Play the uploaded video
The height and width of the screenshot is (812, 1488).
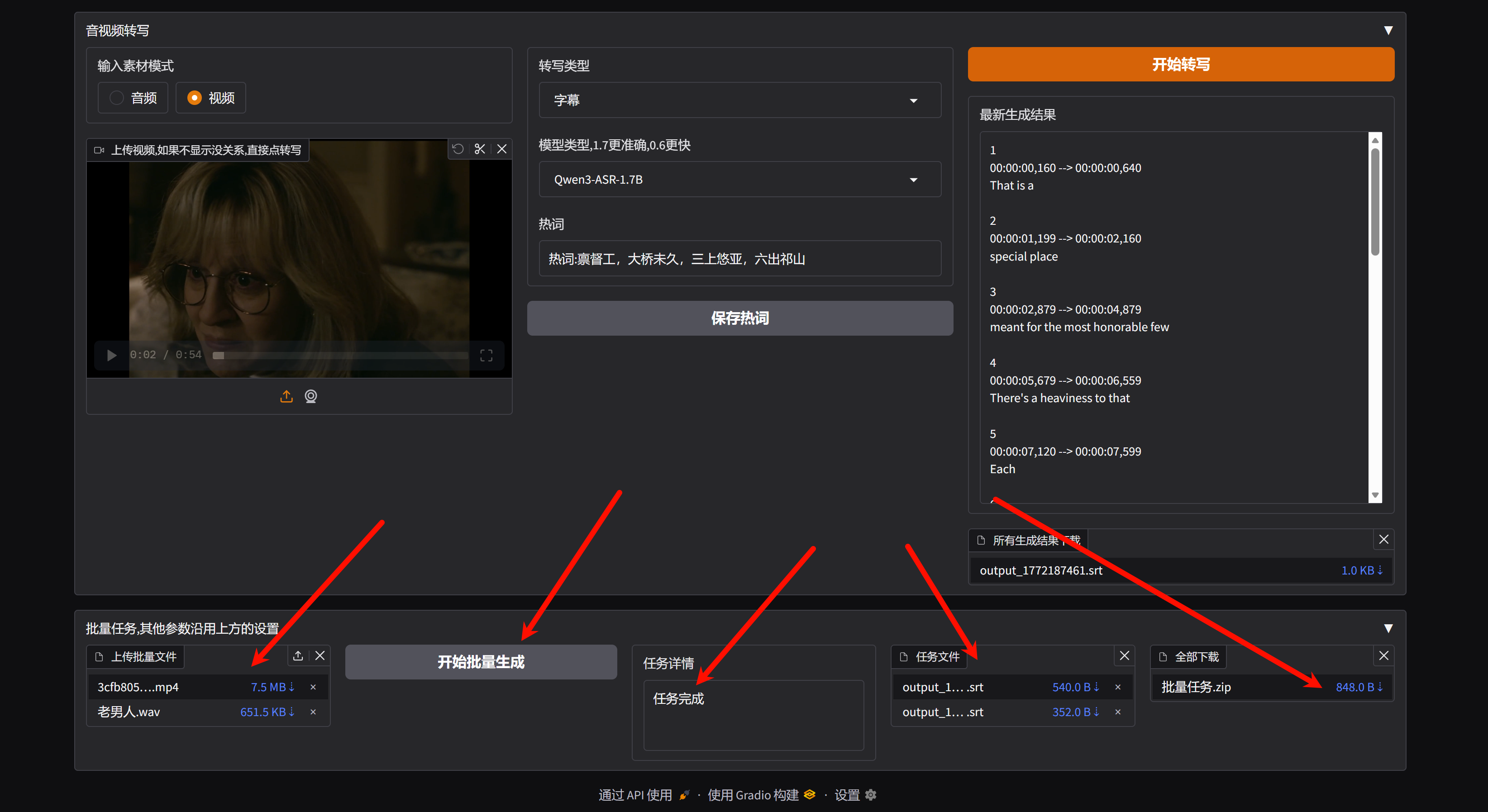click(112, 355)
